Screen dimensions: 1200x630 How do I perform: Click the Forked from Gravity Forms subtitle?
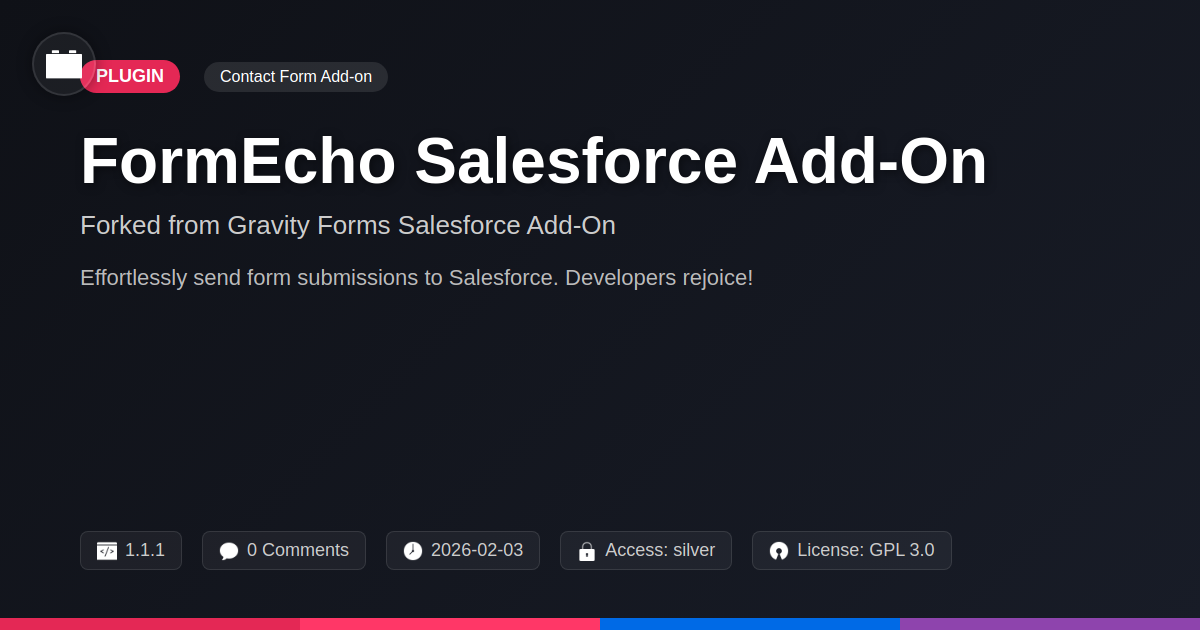point(348,225)
